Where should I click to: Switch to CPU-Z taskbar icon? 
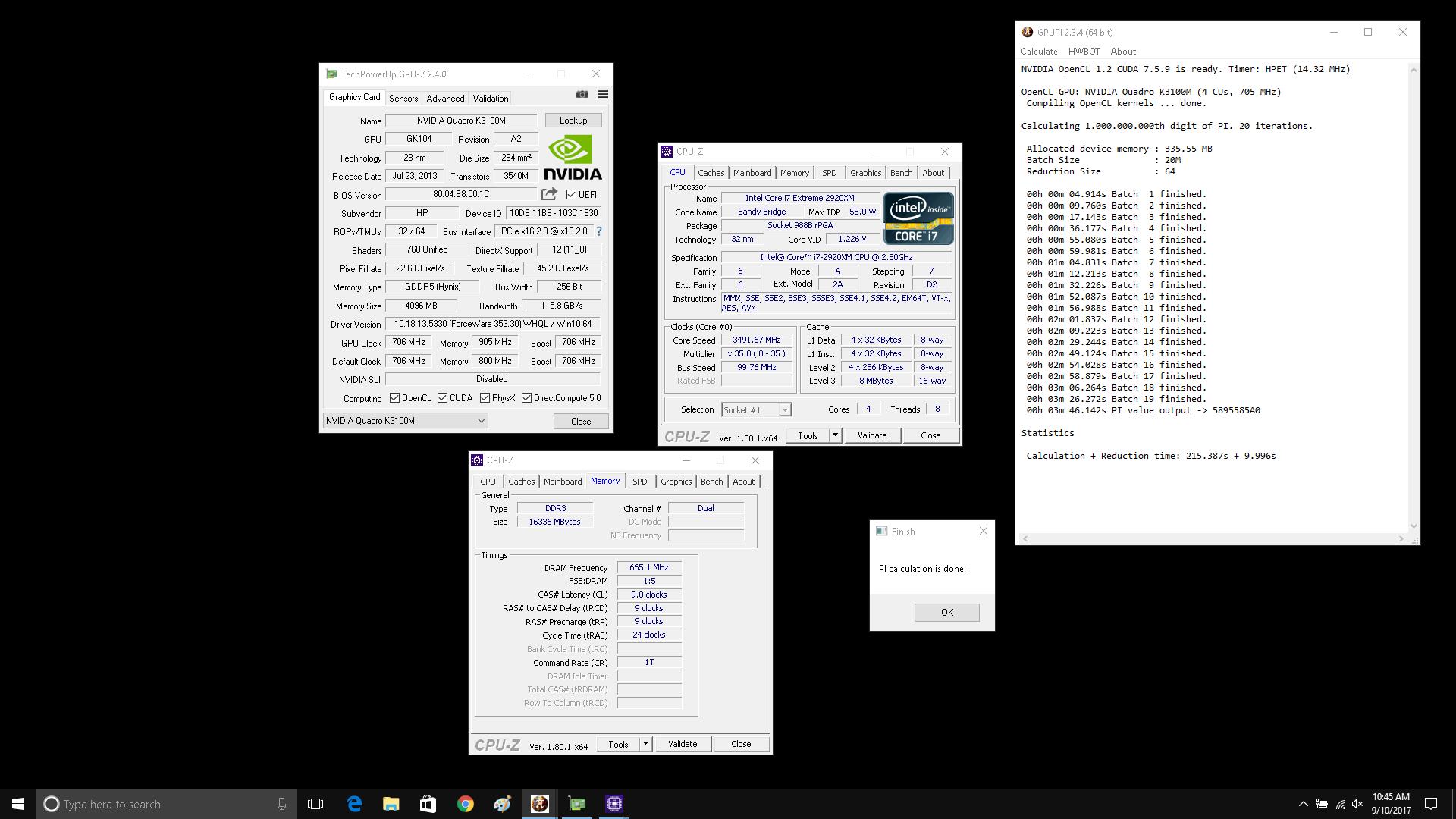614,804
